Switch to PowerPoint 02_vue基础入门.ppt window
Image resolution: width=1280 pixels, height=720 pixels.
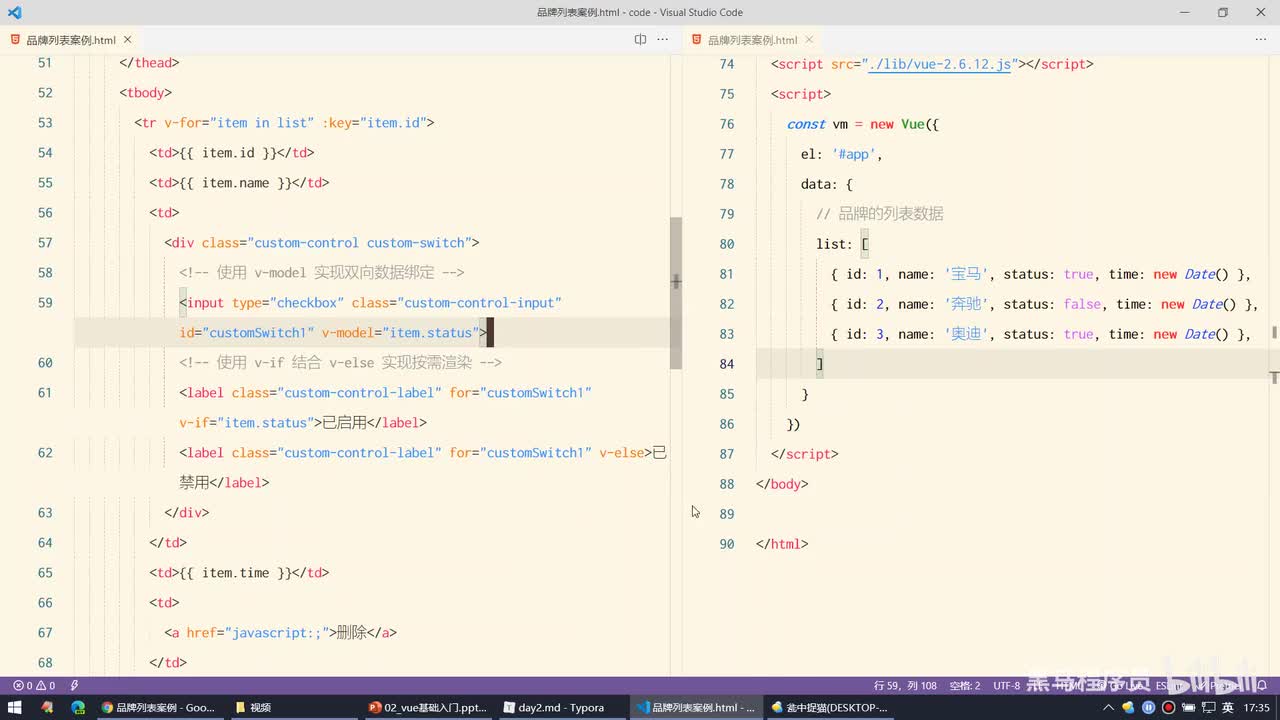click(x=428, y=707)
